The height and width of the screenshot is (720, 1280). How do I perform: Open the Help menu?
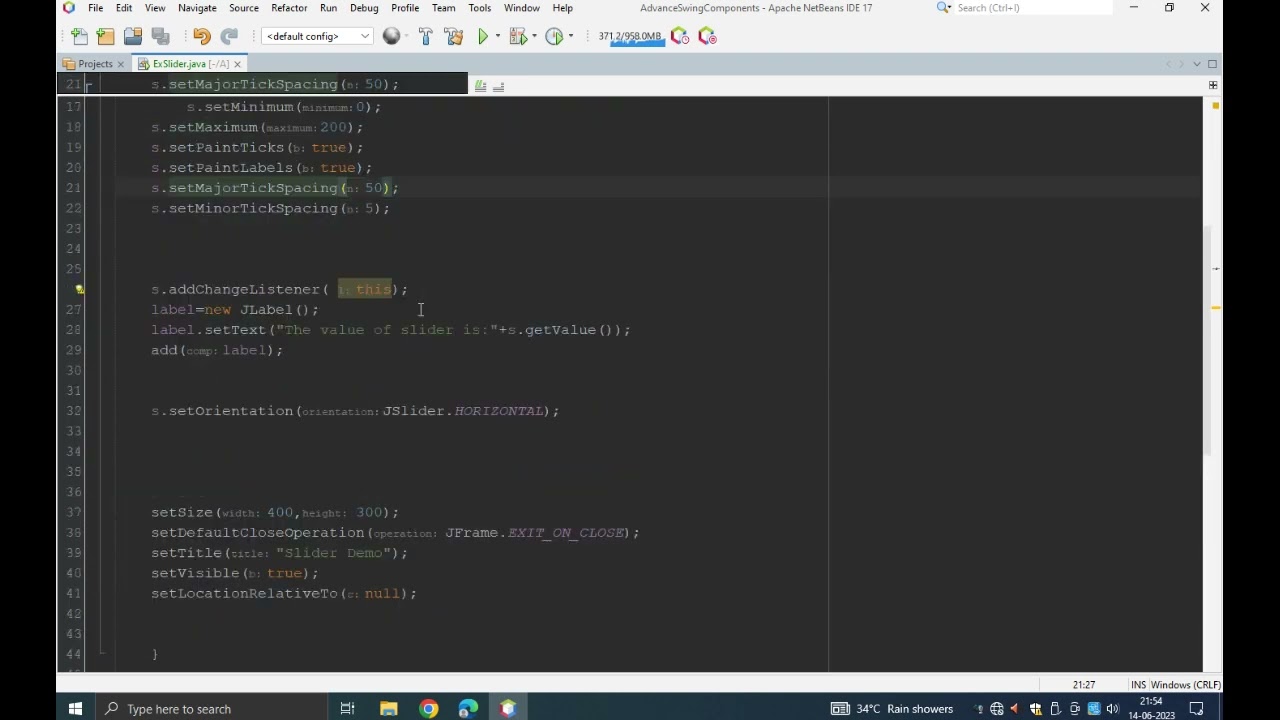coord(563,8)
